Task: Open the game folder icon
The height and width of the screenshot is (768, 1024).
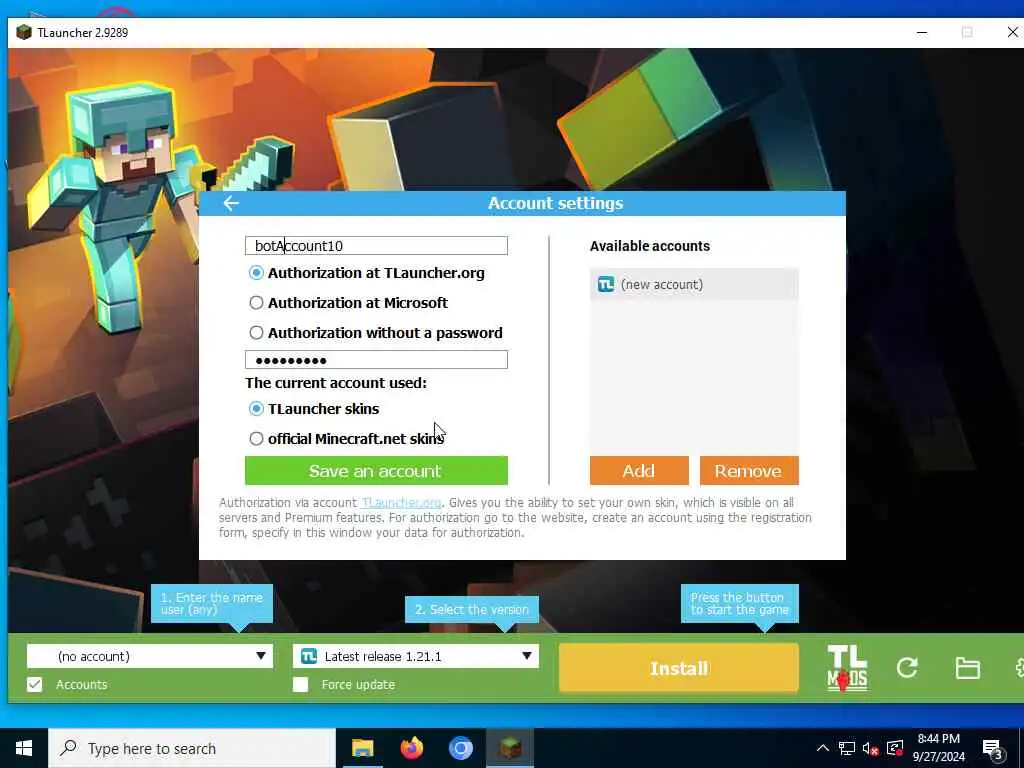Action: click(967, 667)
